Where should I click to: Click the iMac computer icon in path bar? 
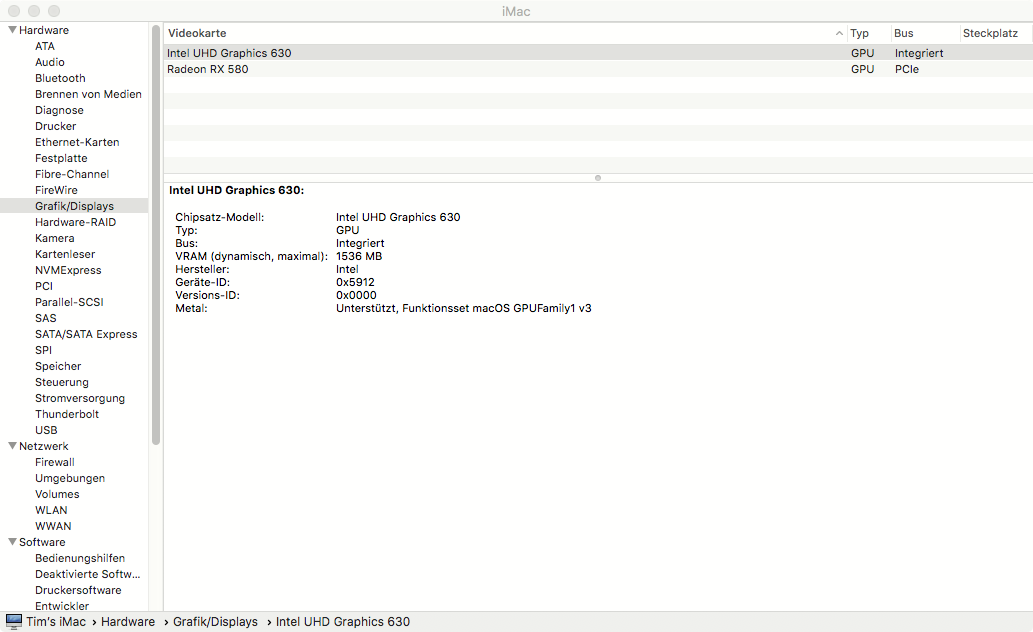coord(14,621)
